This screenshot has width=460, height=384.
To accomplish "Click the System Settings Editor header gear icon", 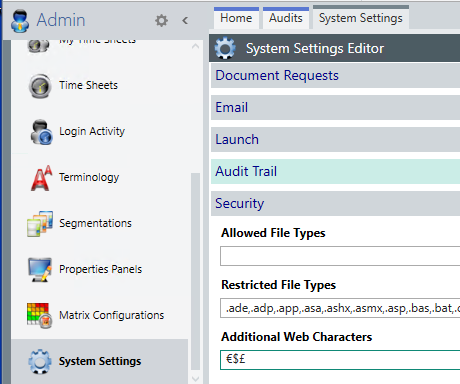I will tap(225, 48).
